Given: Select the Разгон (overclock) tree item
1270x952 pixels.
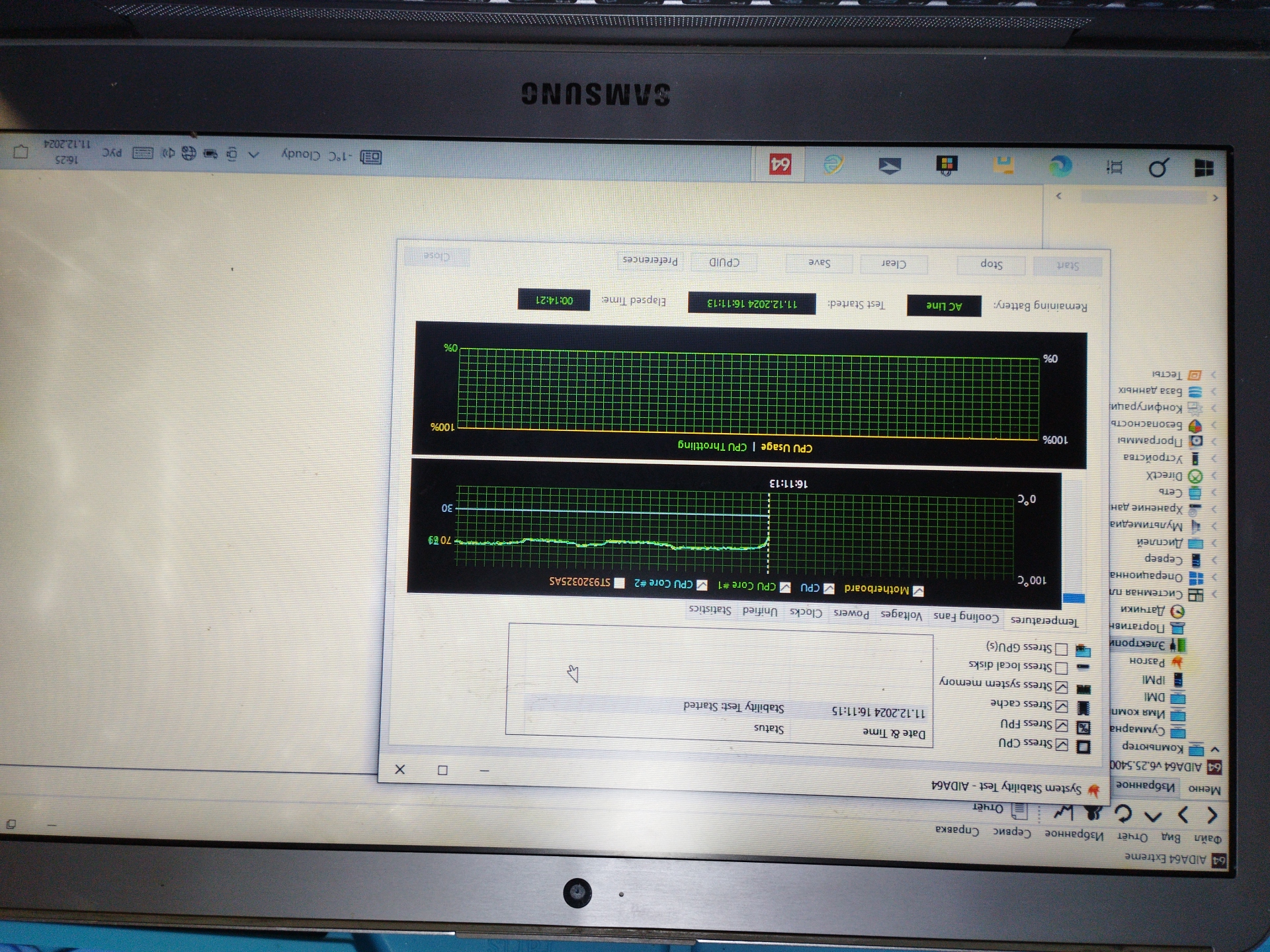Looking at the screenshot, I should [1156, 661].
